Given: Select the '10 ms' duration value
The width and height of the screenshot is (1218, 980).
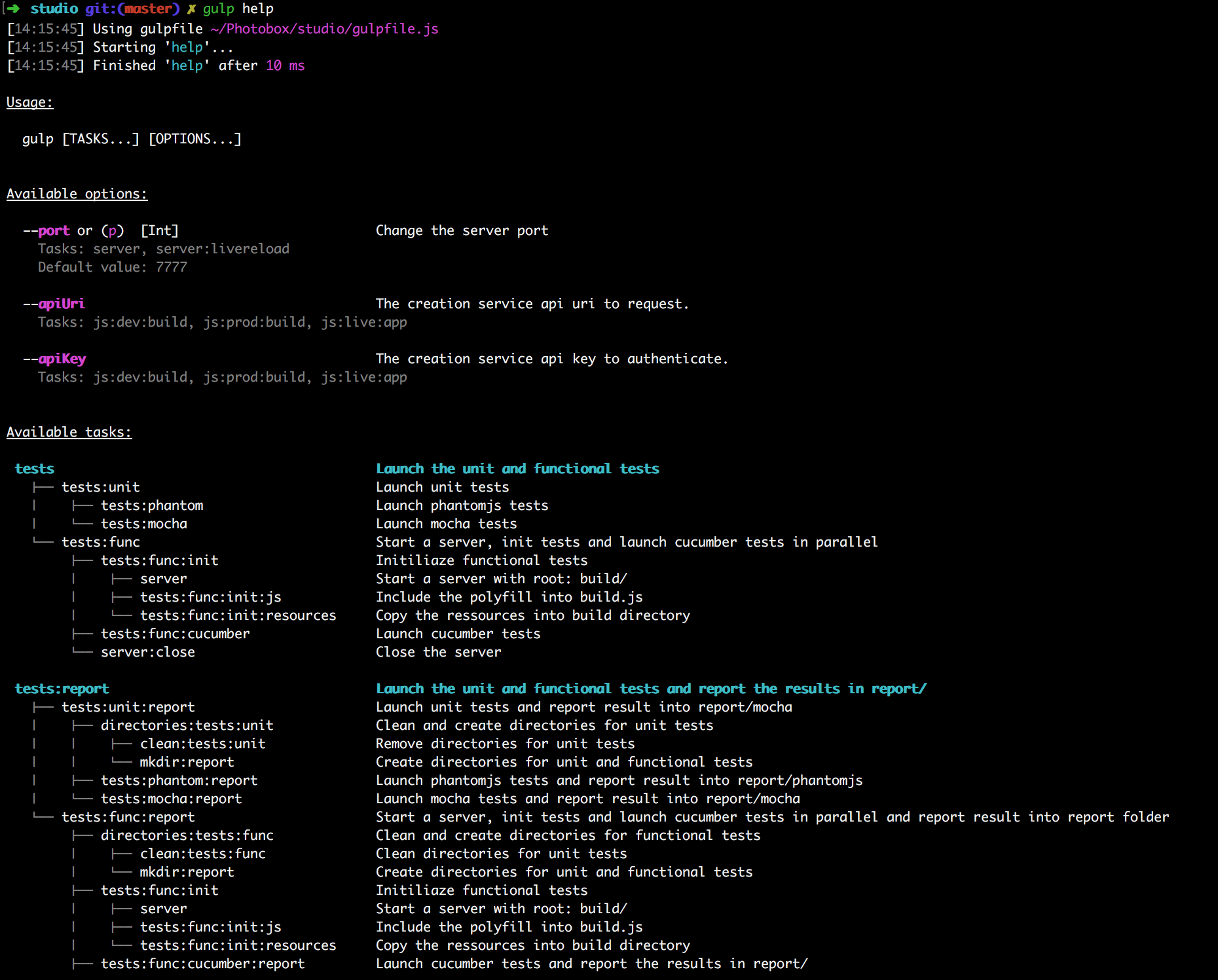Looking at the screenshot, I should [x=285, y=66].
